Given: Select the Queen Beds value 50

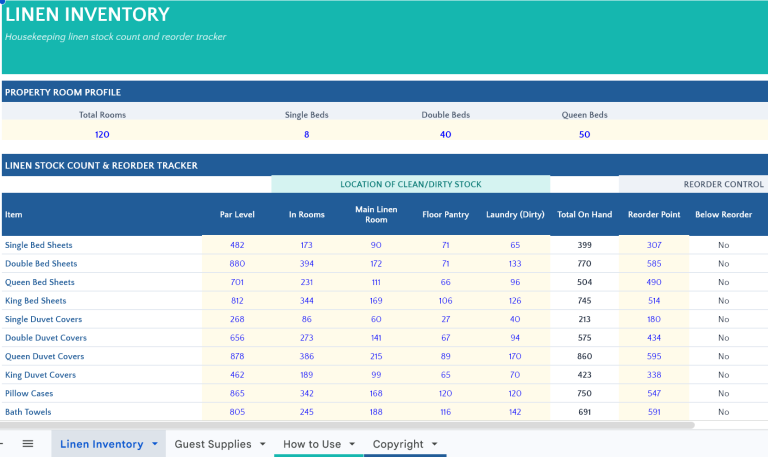Looking at the screenshot, I should [584, 134].
